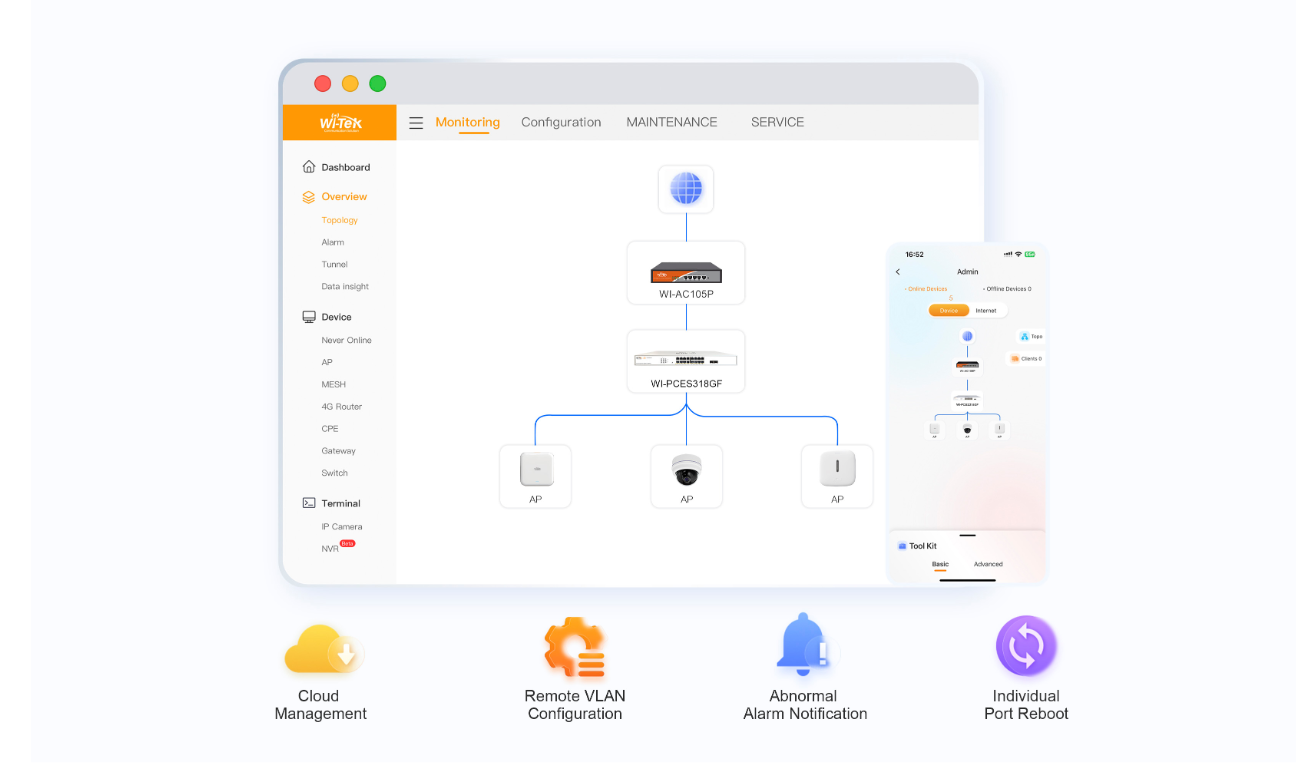Select the square white AP node in the topology
Image resolution: width=1296 pixels, height=769 pixels.
[x=536, y=476]
